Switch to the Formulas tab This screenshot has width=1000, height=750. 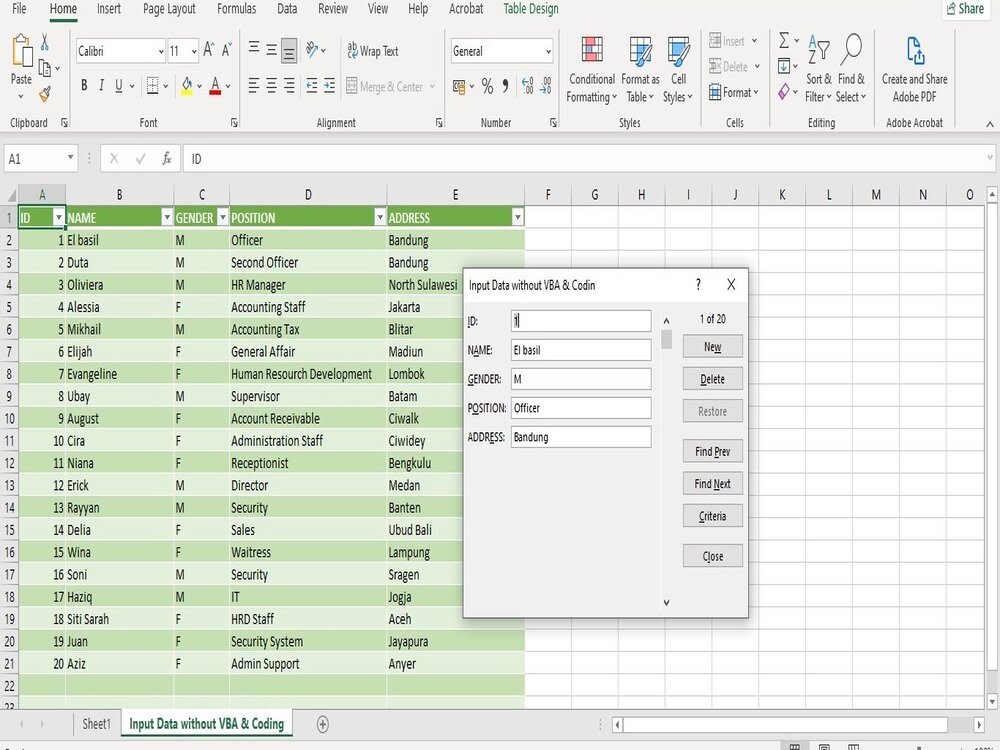[x=237, y=9]
